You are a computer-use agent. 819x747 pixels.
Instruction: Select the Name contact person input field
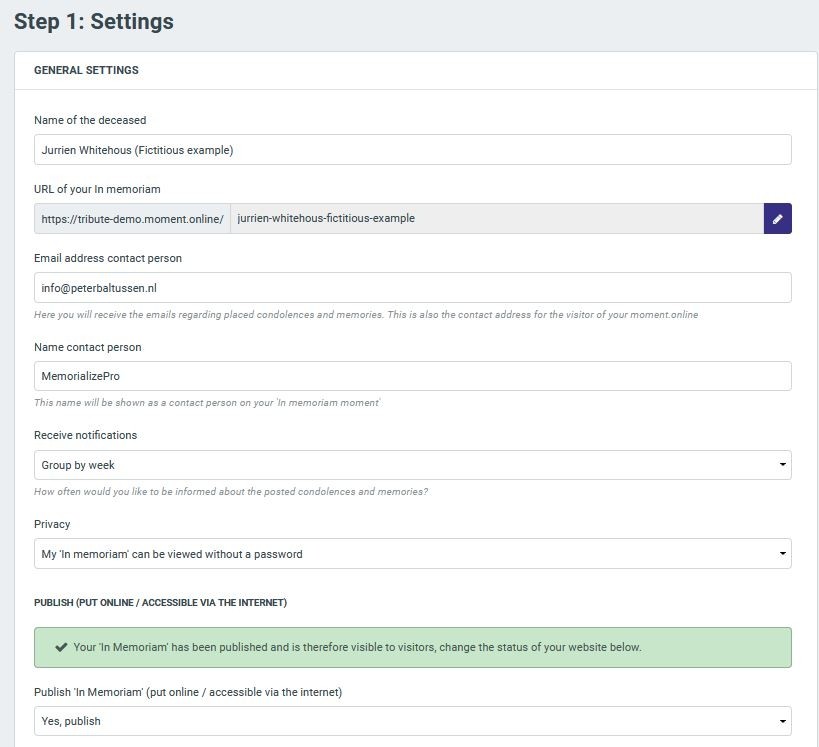click(412, 376)
